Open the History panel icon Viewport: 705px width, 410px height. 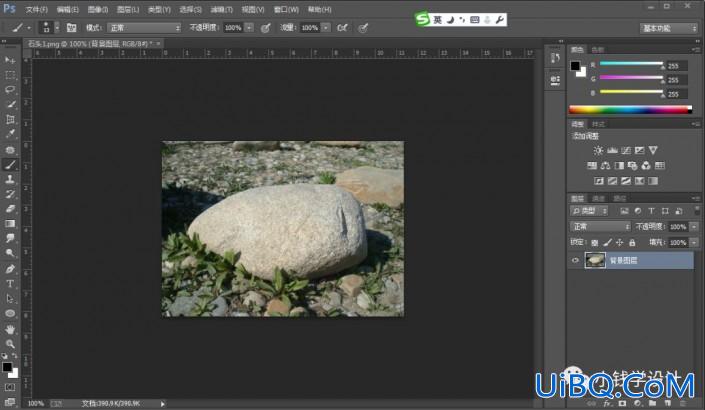tap(555, 58)
